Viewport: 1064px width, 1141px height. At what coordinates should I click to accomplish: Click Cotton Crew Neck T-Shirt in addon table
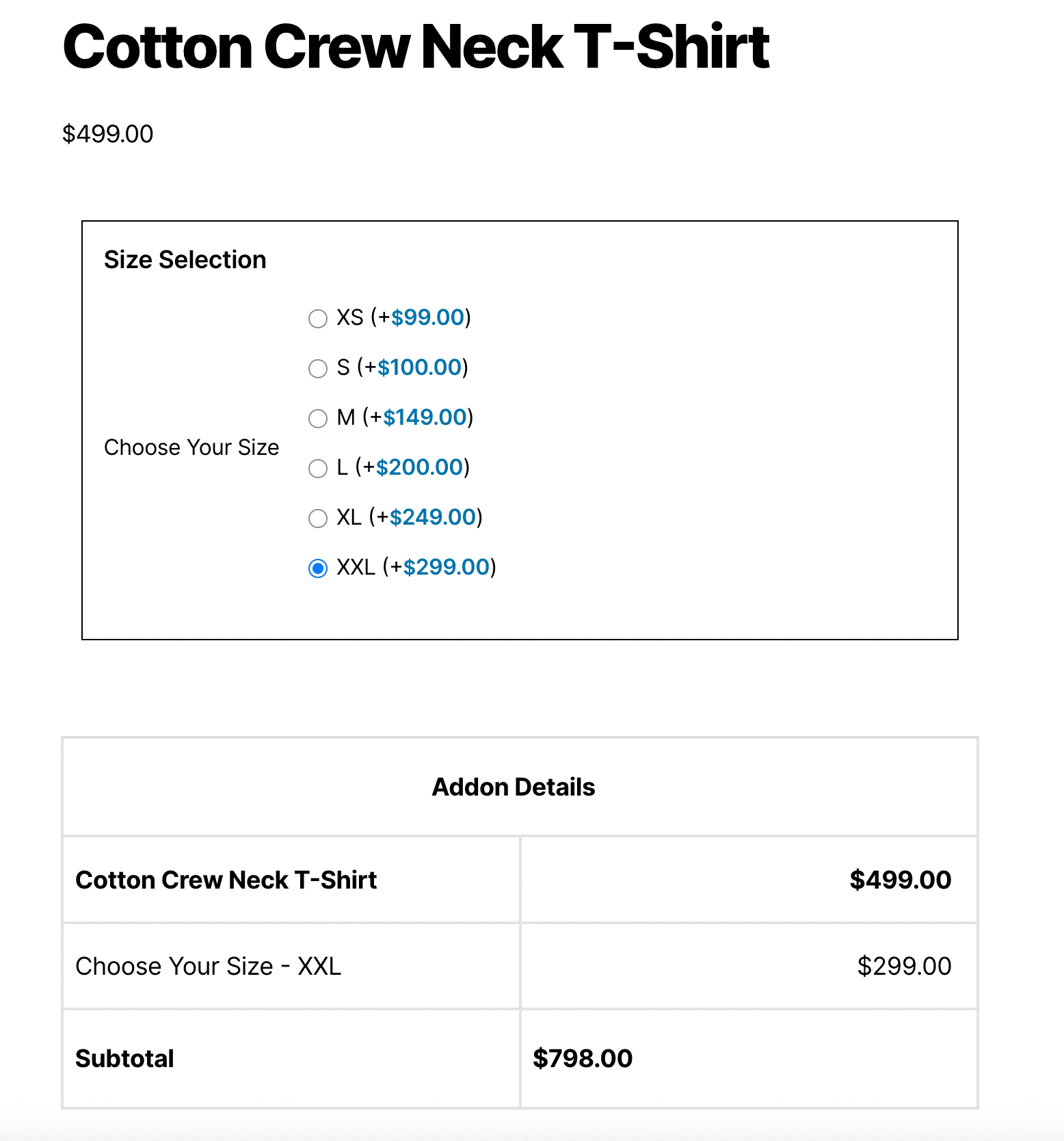click(226, 880)
